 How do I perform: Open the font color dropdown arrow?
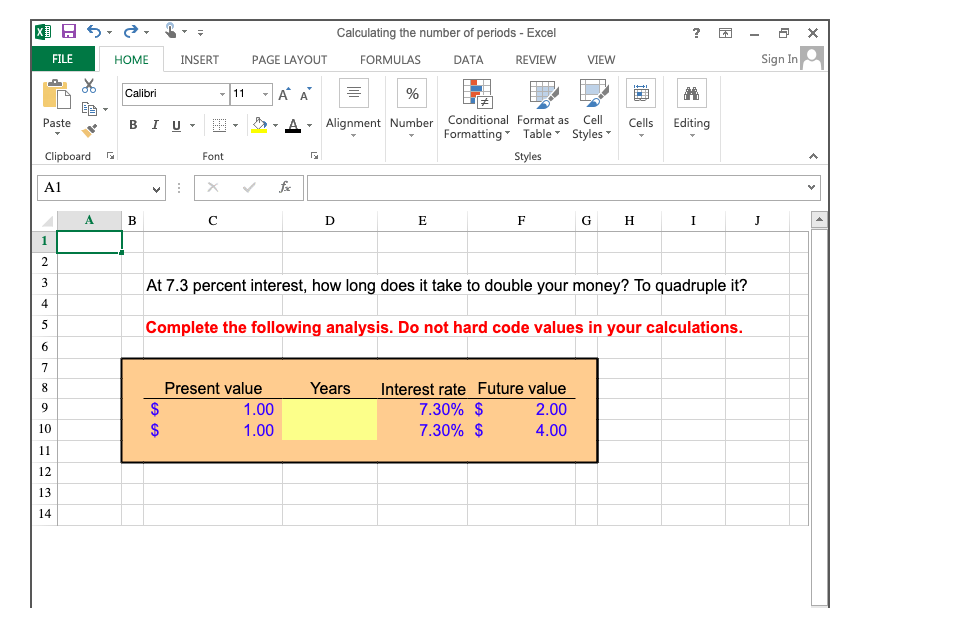[x=310, y=126]
